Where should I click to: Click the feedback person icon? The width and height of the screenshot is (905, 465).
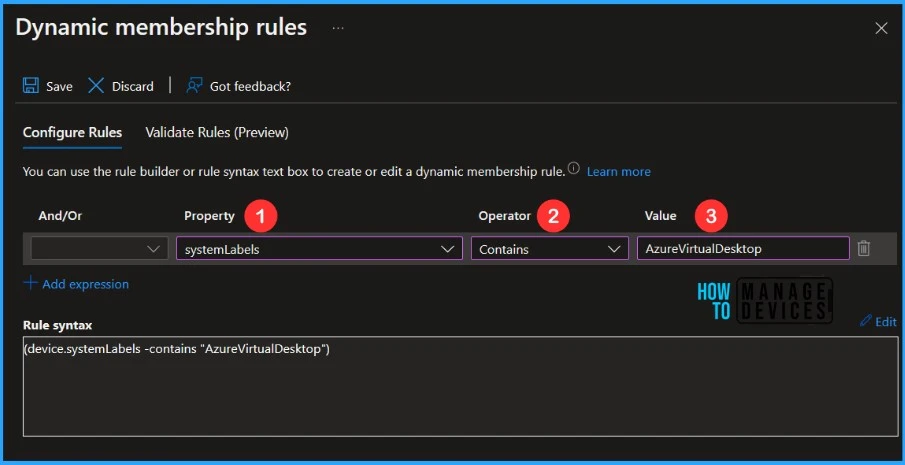(194, 86)
